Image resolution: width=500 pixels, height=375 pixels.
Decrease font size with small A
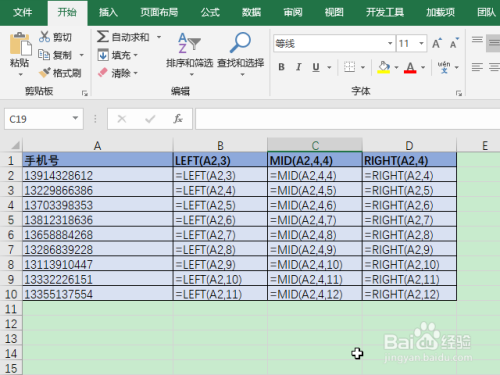(x=454, y=43)
